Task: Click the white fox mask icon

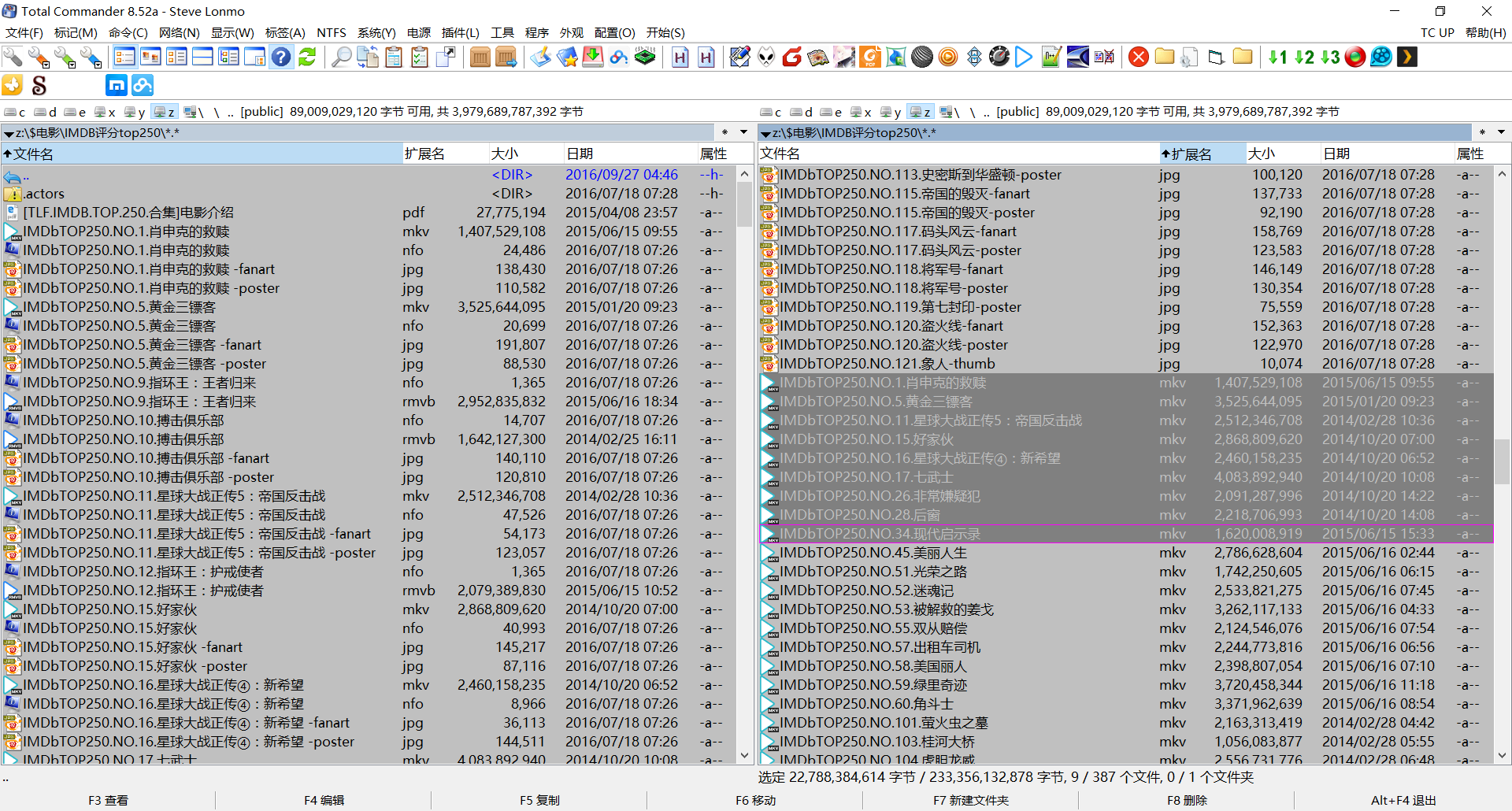Action: click(x=766, y=57)
